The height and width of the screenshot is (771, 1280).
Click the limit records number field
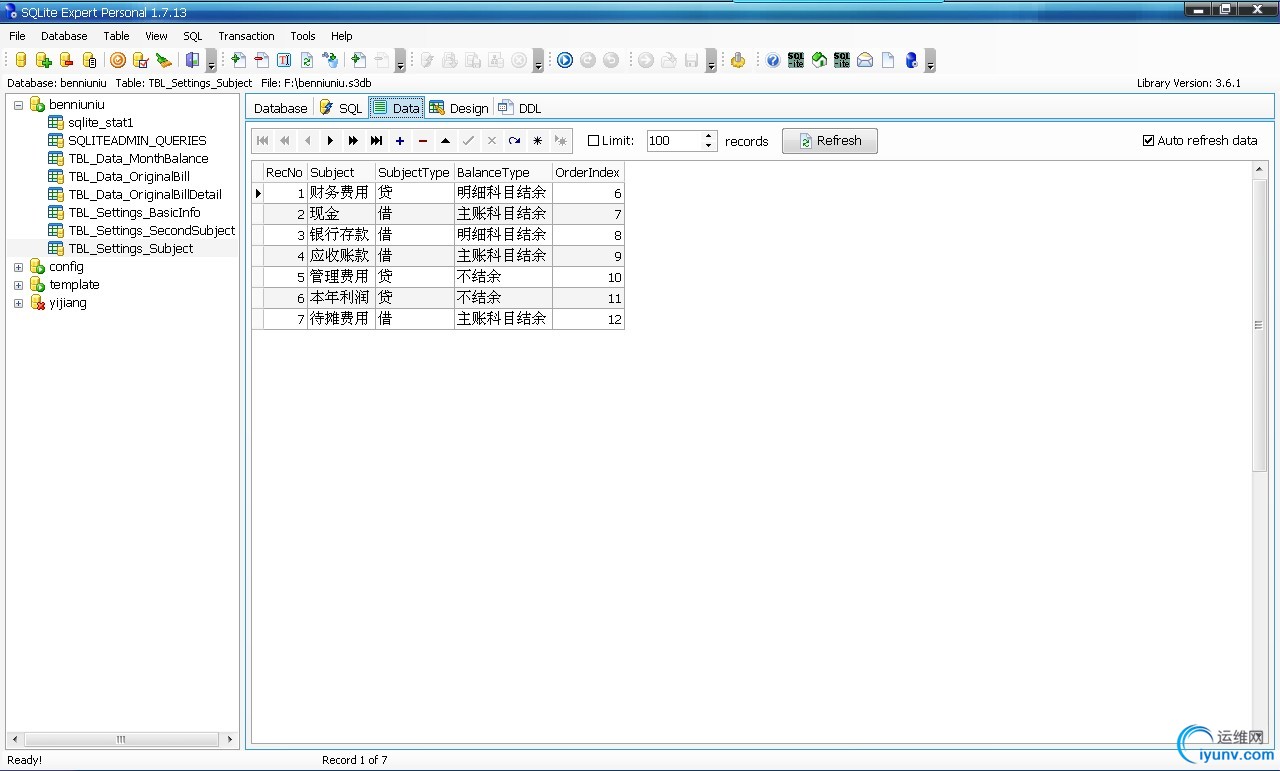click(674, 141)
